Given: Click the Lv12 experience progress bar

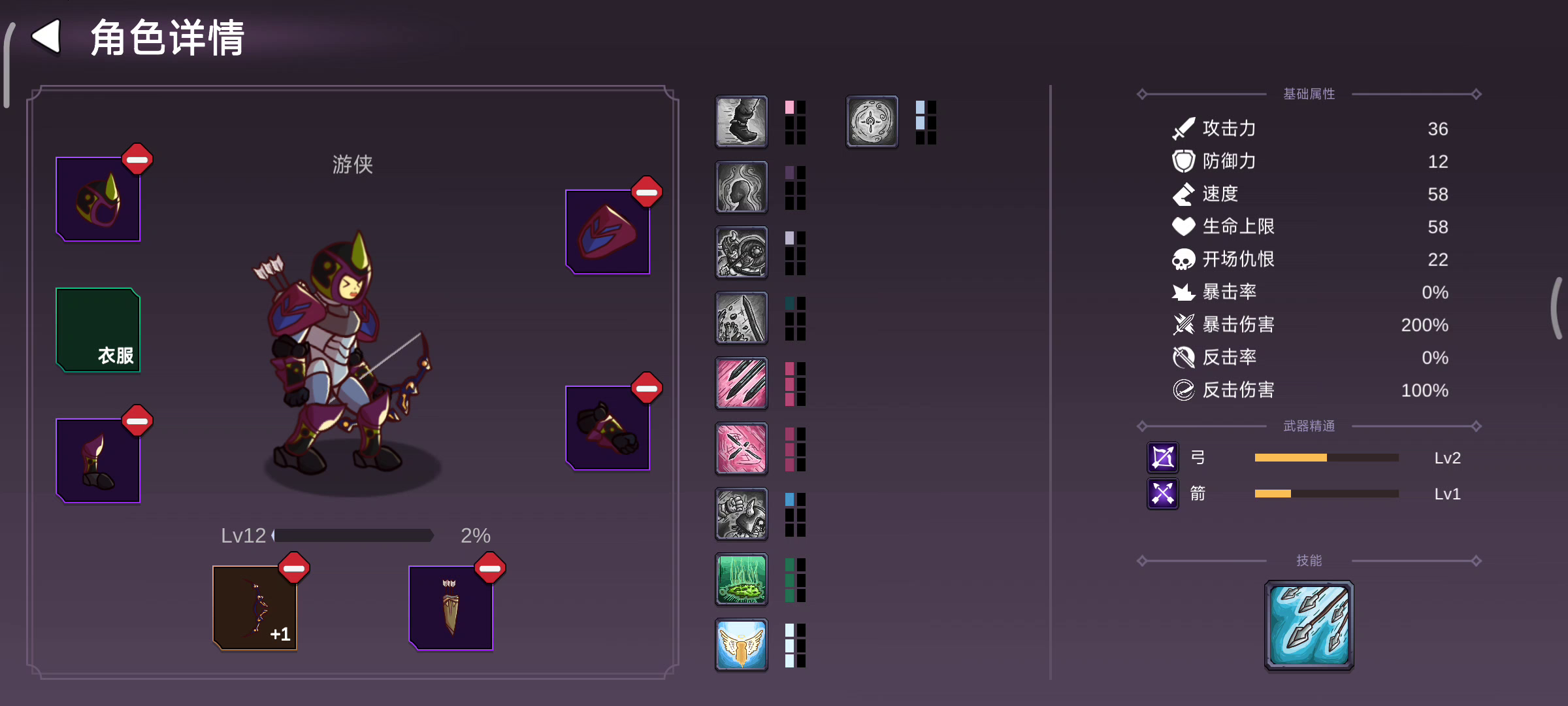Looking at the screenshot, I should 353,535.
